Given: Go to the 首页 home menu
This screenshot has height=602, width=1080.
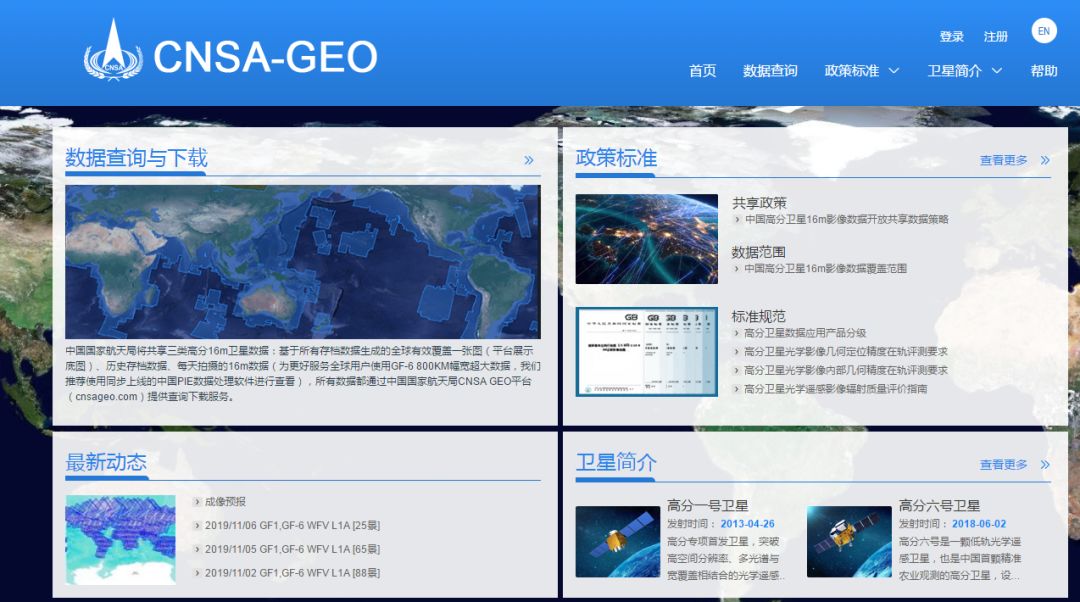Looking at the screenshot, I should (x=702, y=71).
